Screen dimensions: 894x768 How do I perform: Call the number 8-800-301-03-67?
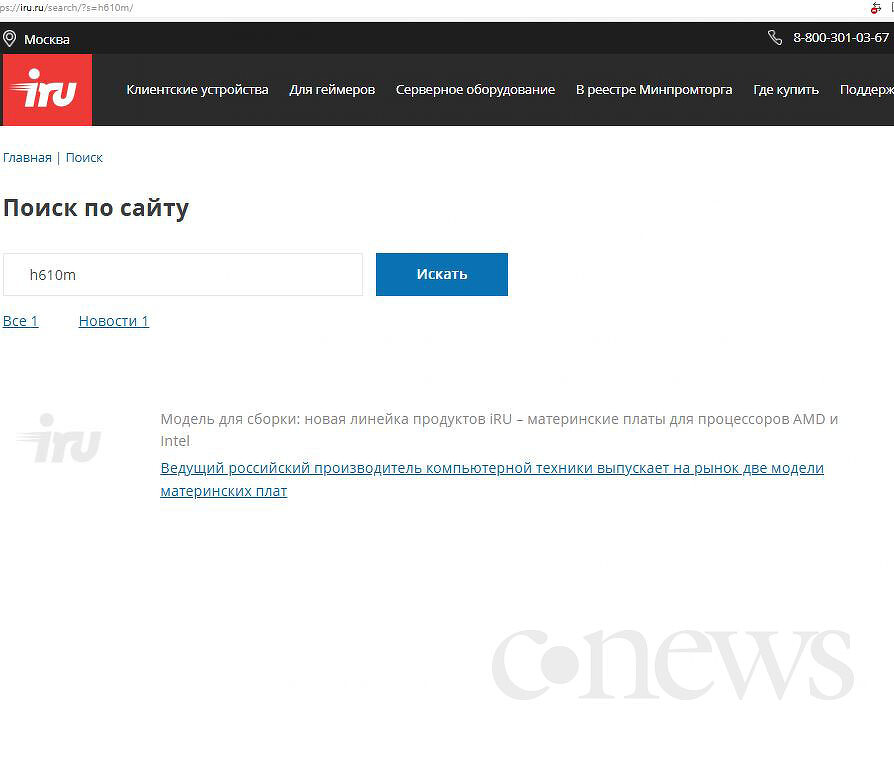[x=841, y=38]
